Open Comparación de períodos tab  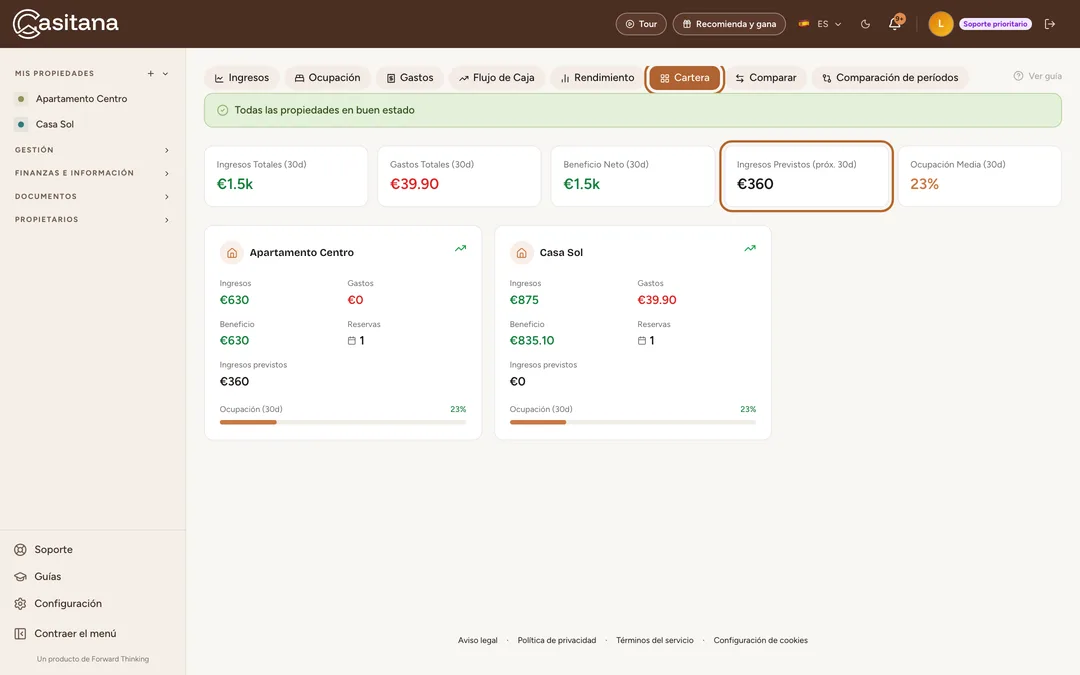coord(890,78)
